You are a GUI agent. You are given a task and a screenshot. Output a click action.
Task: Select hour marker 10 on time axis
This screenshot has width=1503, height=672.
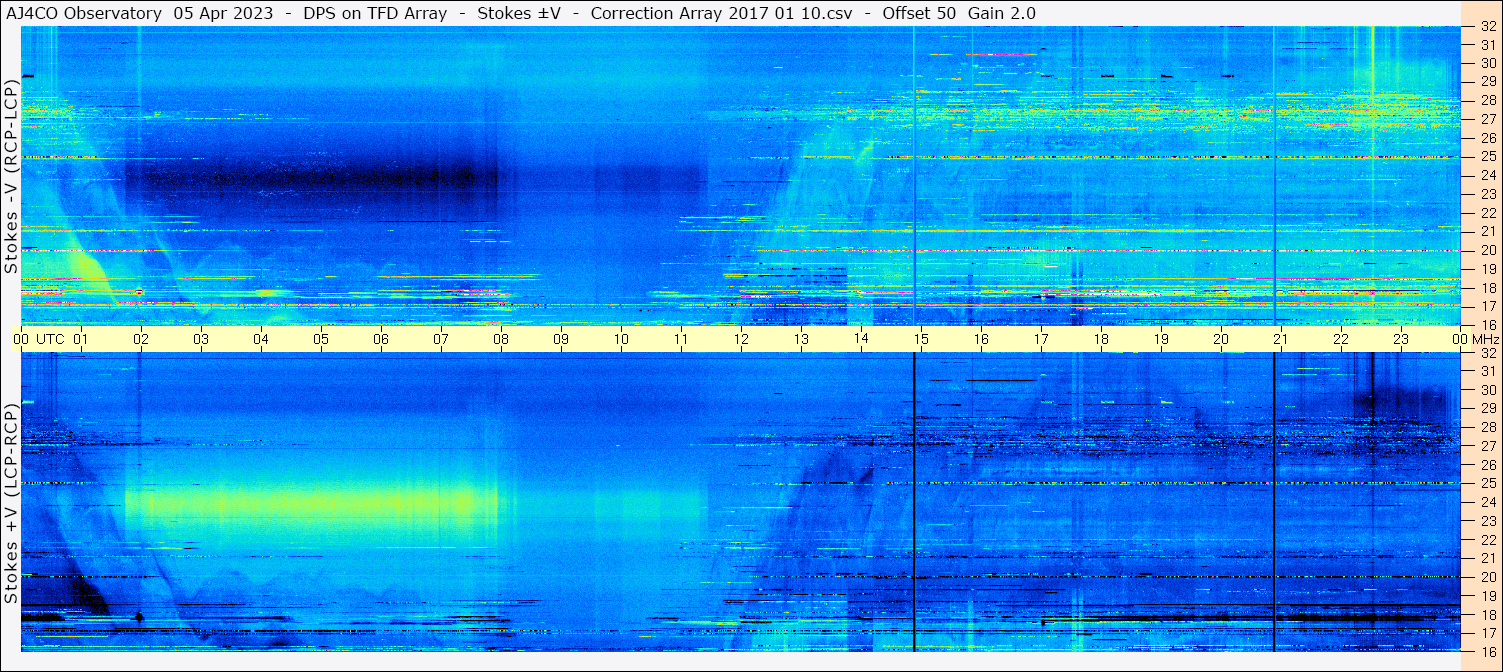(x=621, y=339)
